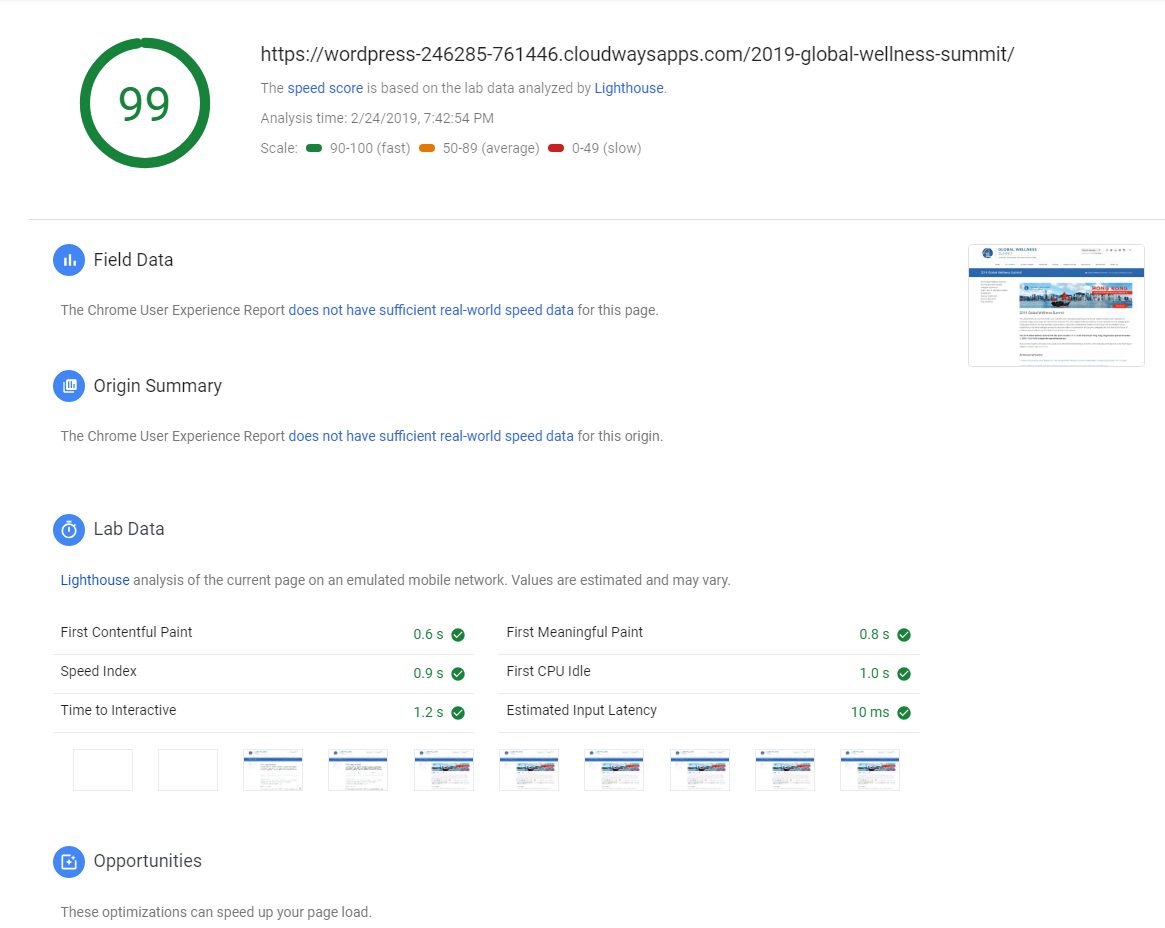Open the 'speed score' link
The height and width of the screenshot is (928, 1165).
click(x=325, y=88)
